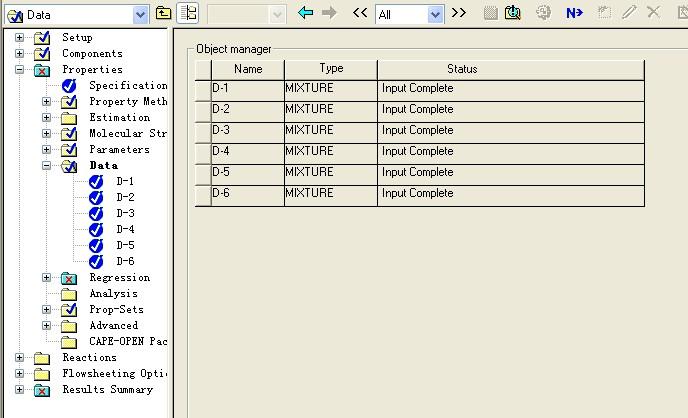Click the N> Next input button
Screen dimensions: 688x418
[574, 13]
